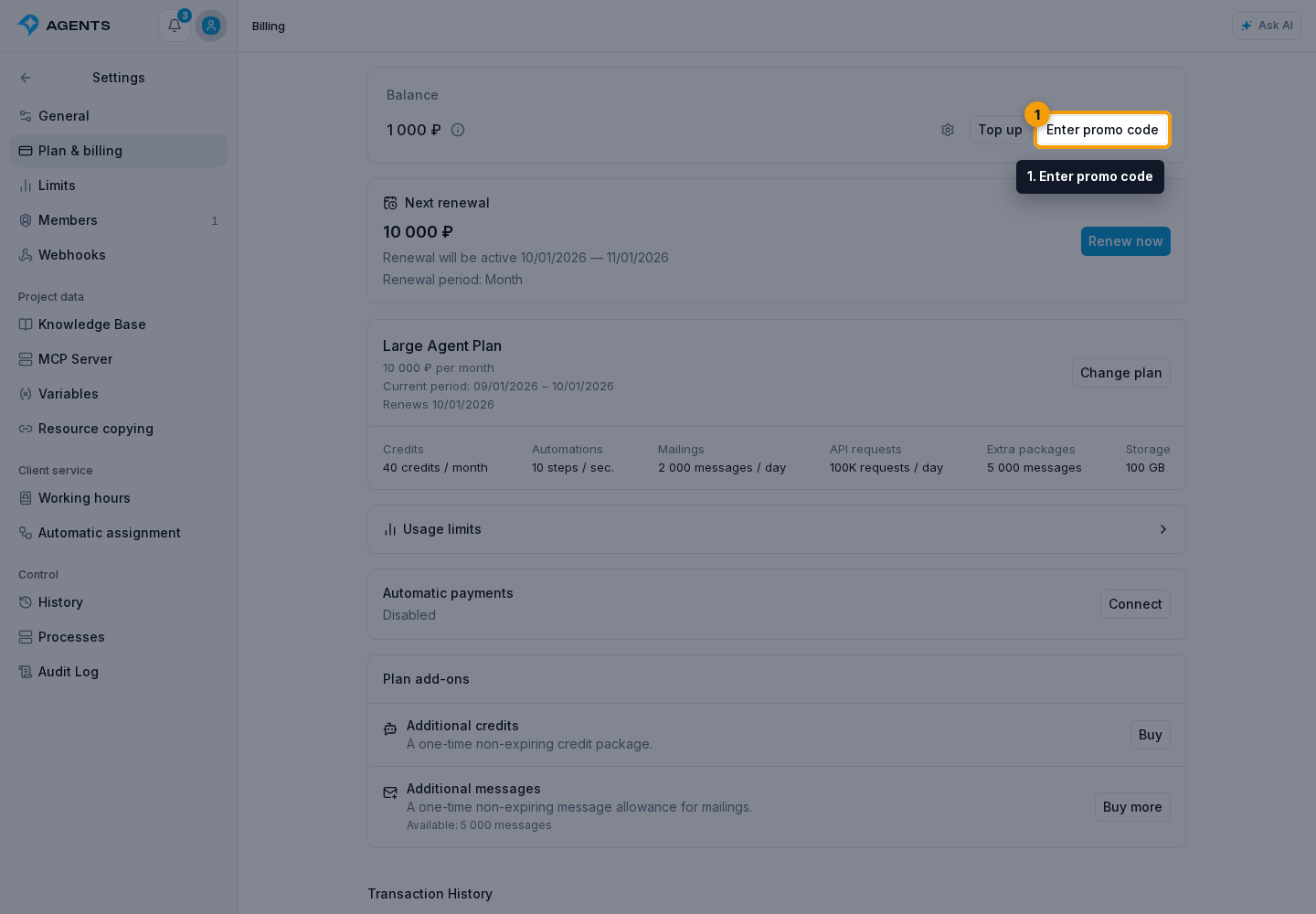Click Change plan button

[1121, 373]
